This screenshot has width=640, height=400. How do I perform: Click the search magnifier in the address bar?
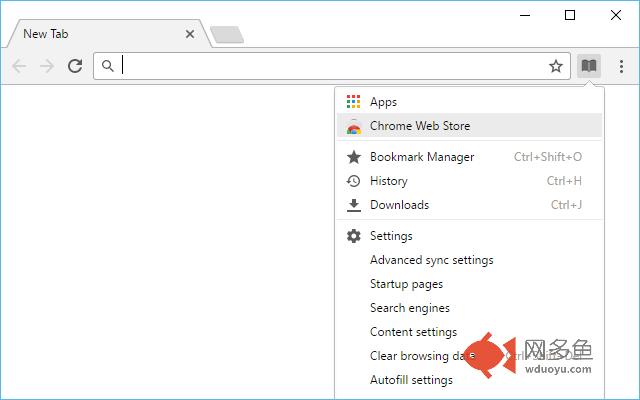click(108, 66)
